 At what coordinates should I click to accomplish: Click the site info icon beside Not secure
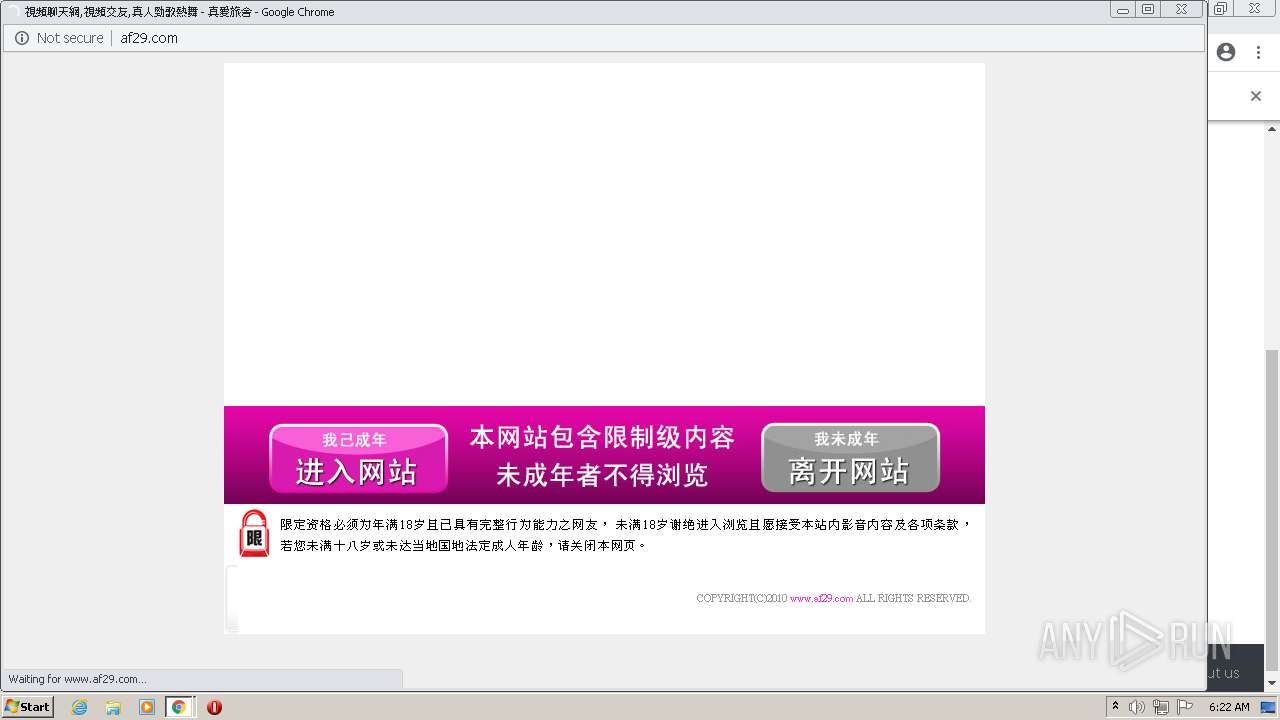click(22, 38)
